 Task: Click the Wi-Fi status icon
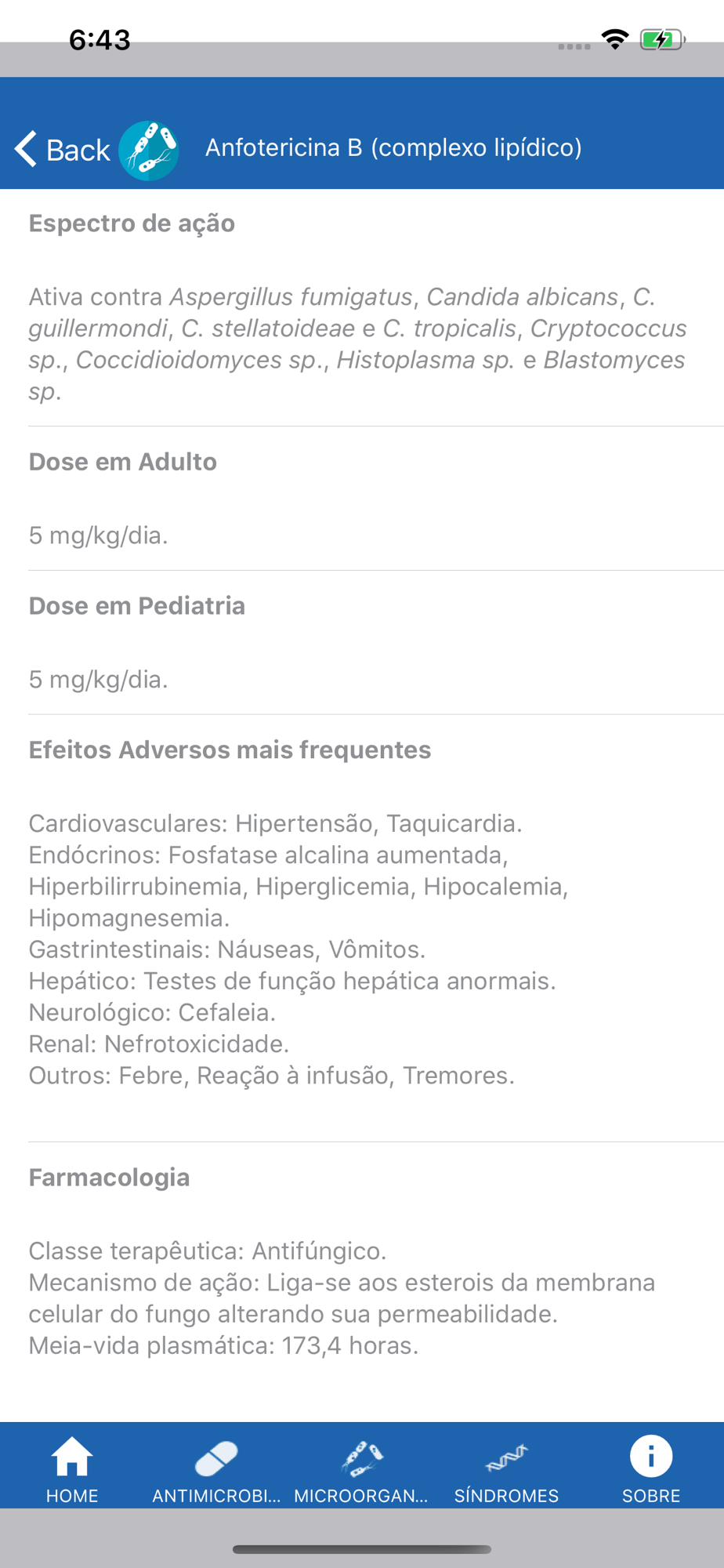pos(615,39)
